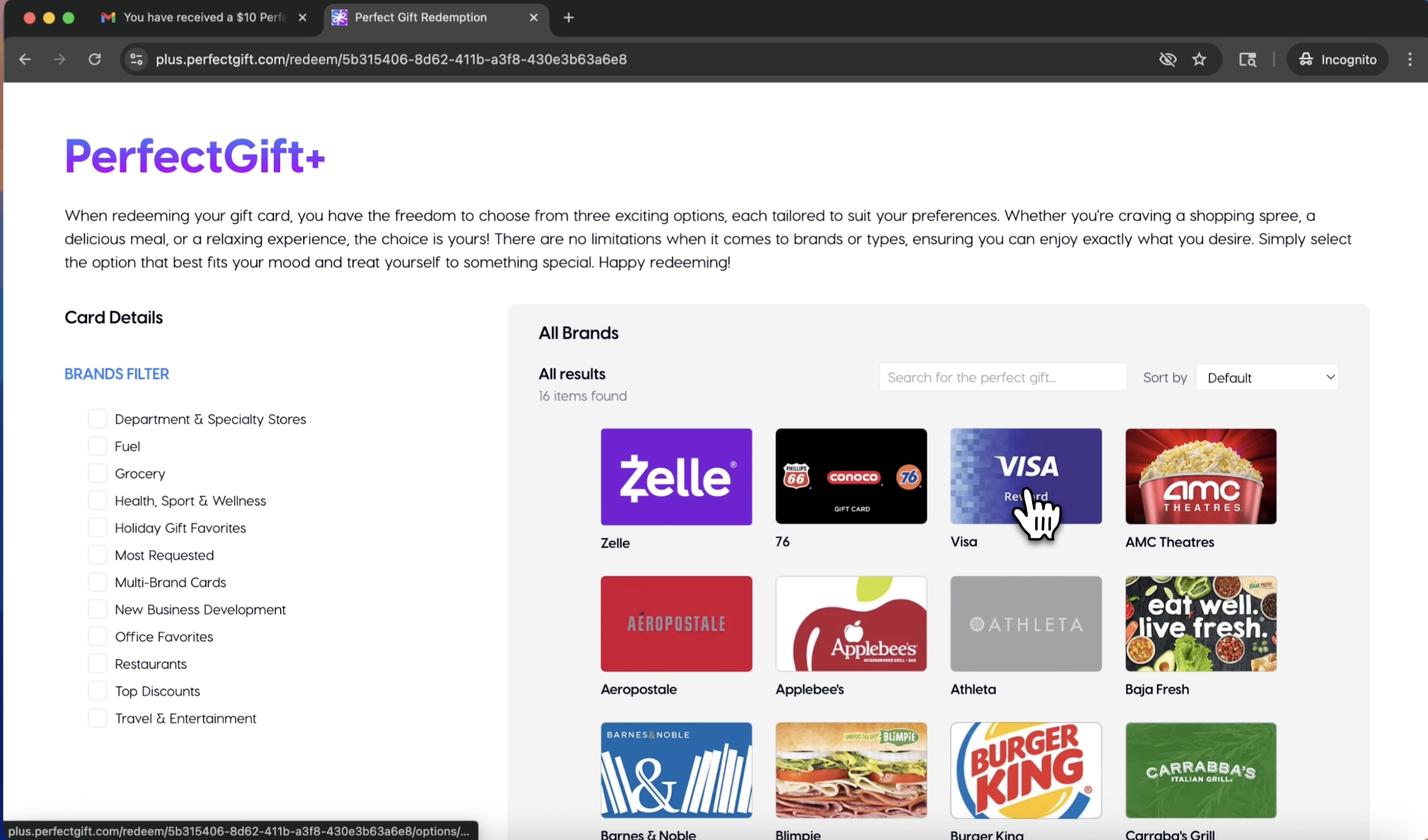Close the Perfect Gift Redemption tab
Screen dimensions: 1428x840
pos(533,18)
